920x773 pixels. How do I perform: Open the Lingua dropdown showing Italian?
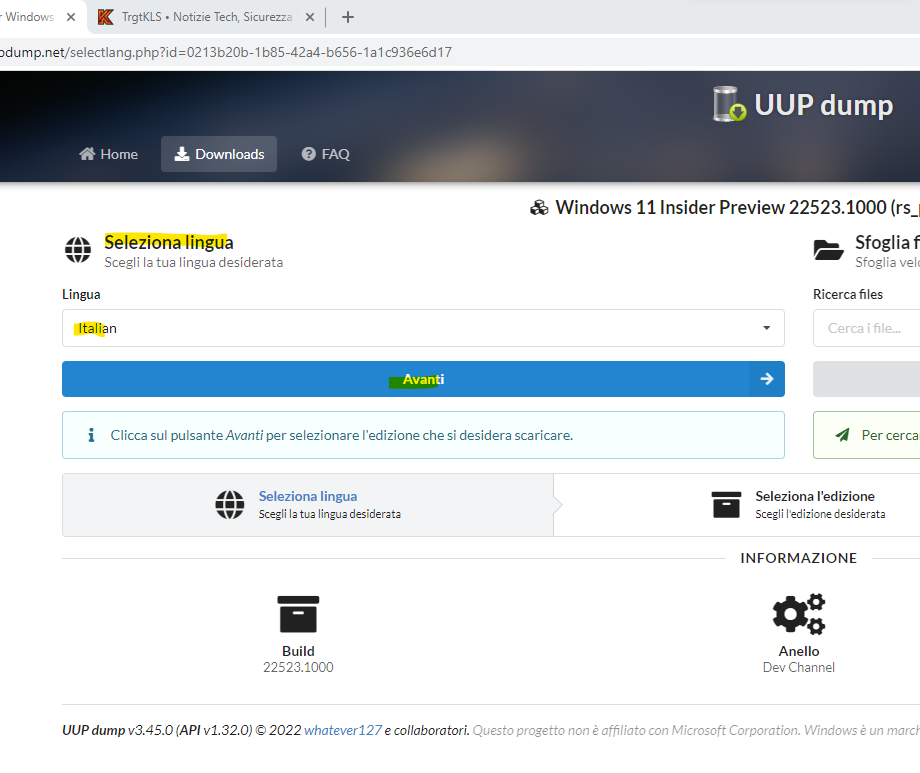(422, 328)
